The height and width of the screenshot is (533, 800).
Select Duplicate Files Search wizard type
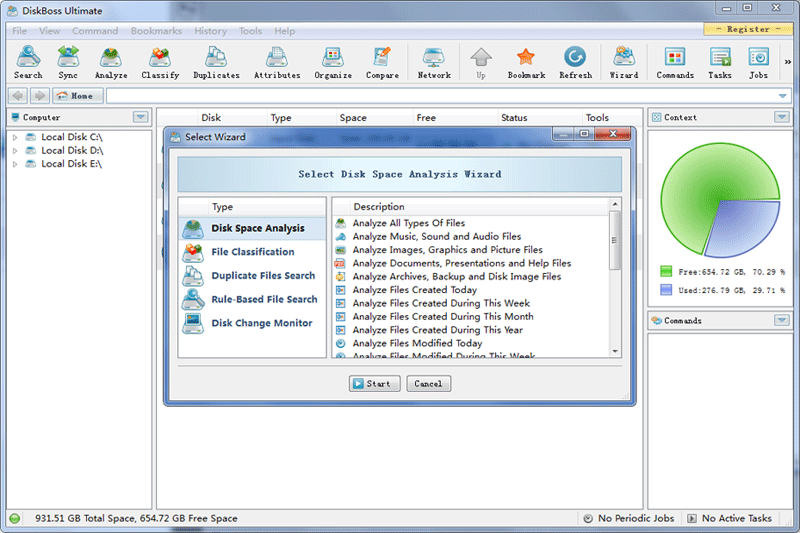(262, 276)
